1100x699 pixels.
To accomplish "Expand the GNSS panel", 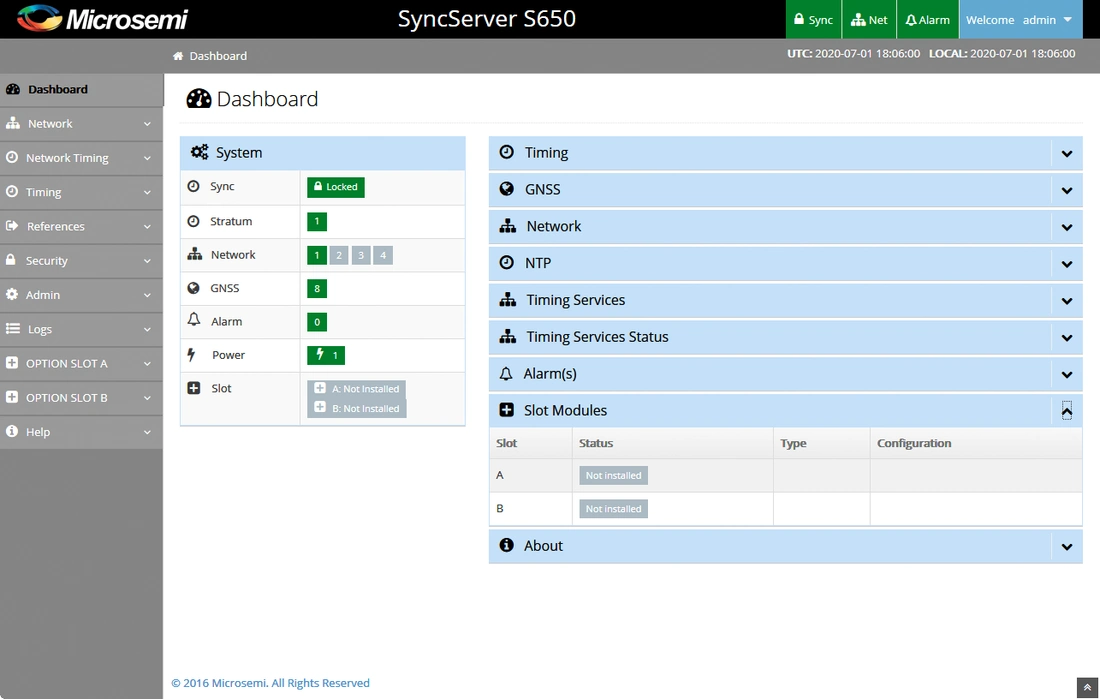I will tap(1066, 190).
